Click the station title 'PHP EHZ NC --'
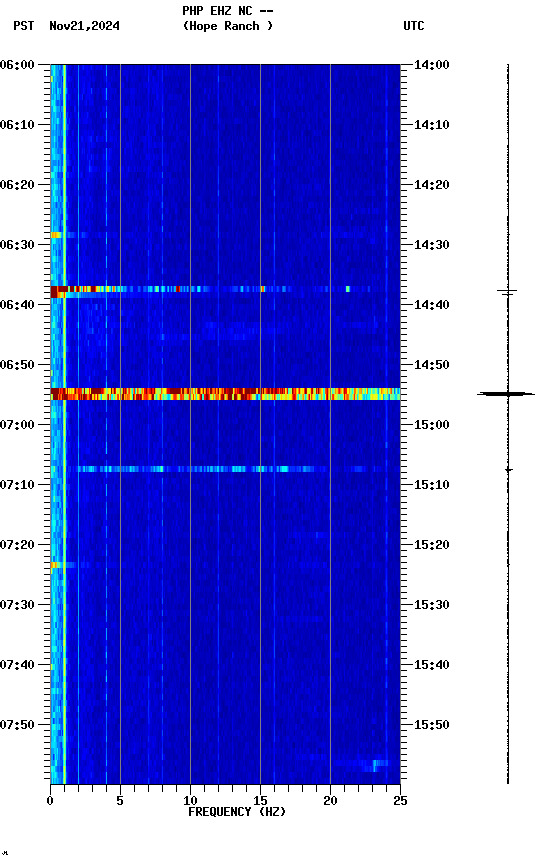The image size is (552, 864). (x=228, y=10)
